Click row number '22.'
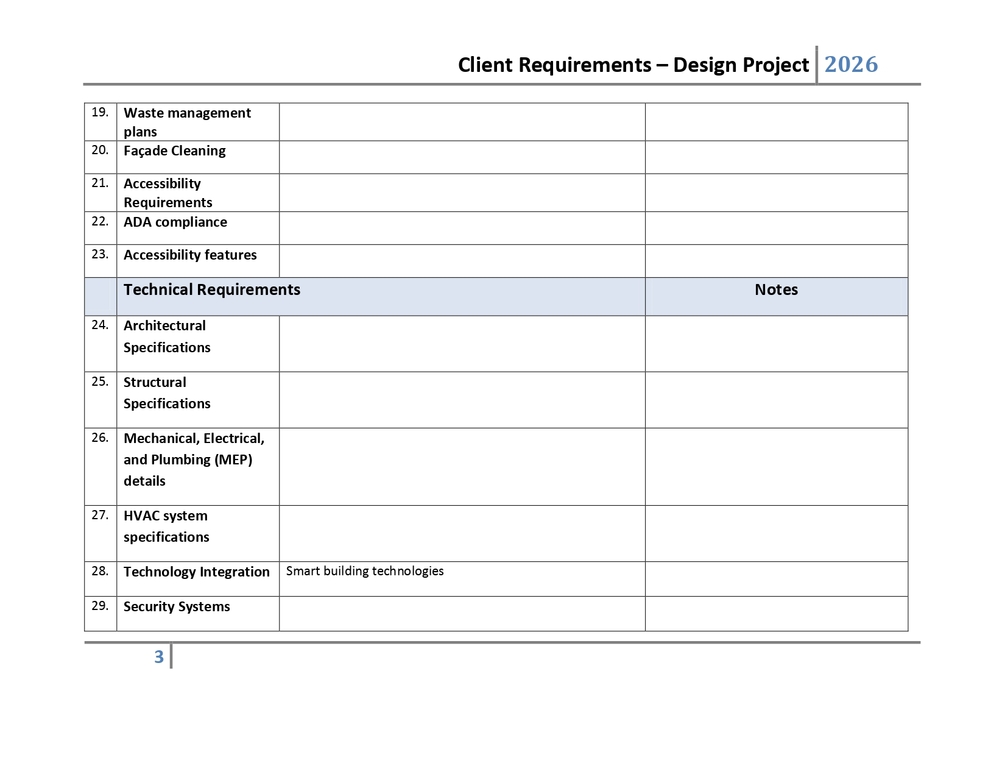Viewport: 1005px width, 777px height. (100, 221)
